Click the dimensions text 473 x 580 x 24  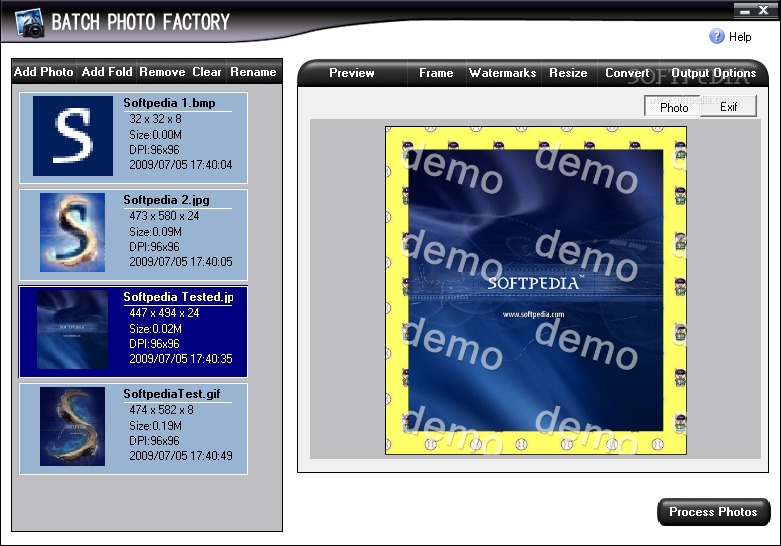[x=164, y=216]
